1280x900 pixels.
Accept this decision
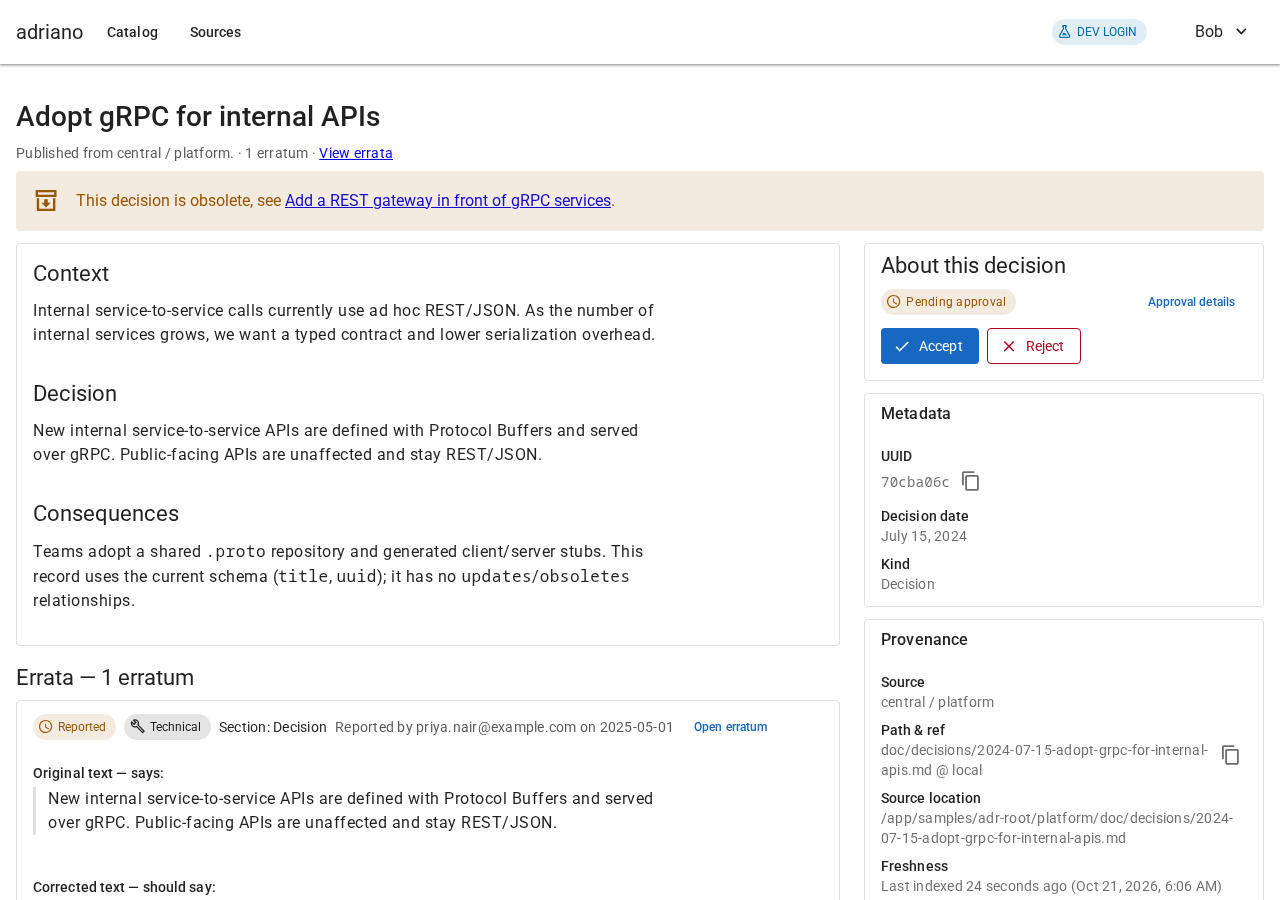click(x=930, y=346)
